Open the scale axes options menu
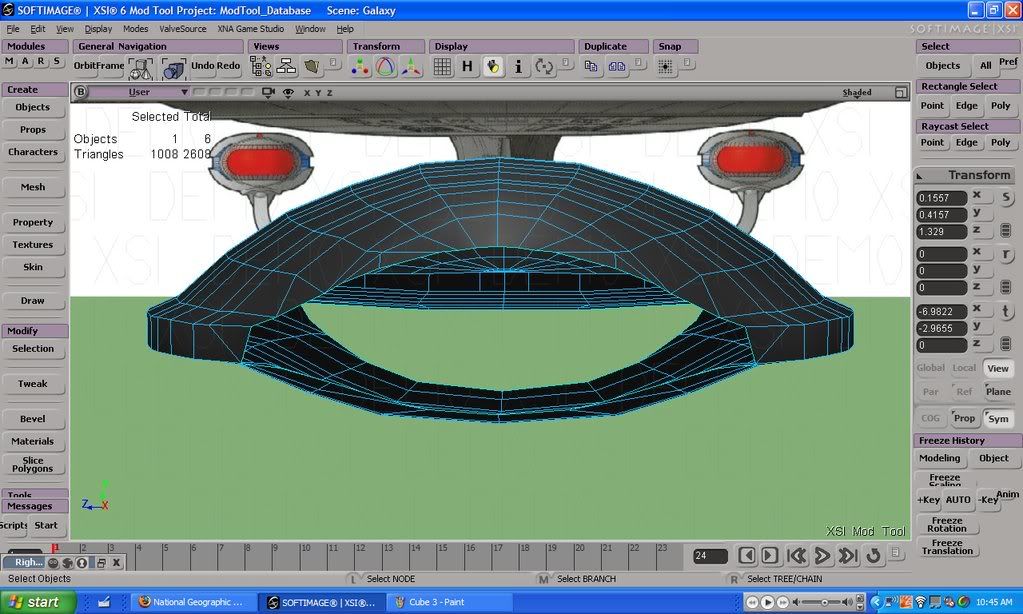Viewport: 1023px width, 614px height. point(1006,230)
